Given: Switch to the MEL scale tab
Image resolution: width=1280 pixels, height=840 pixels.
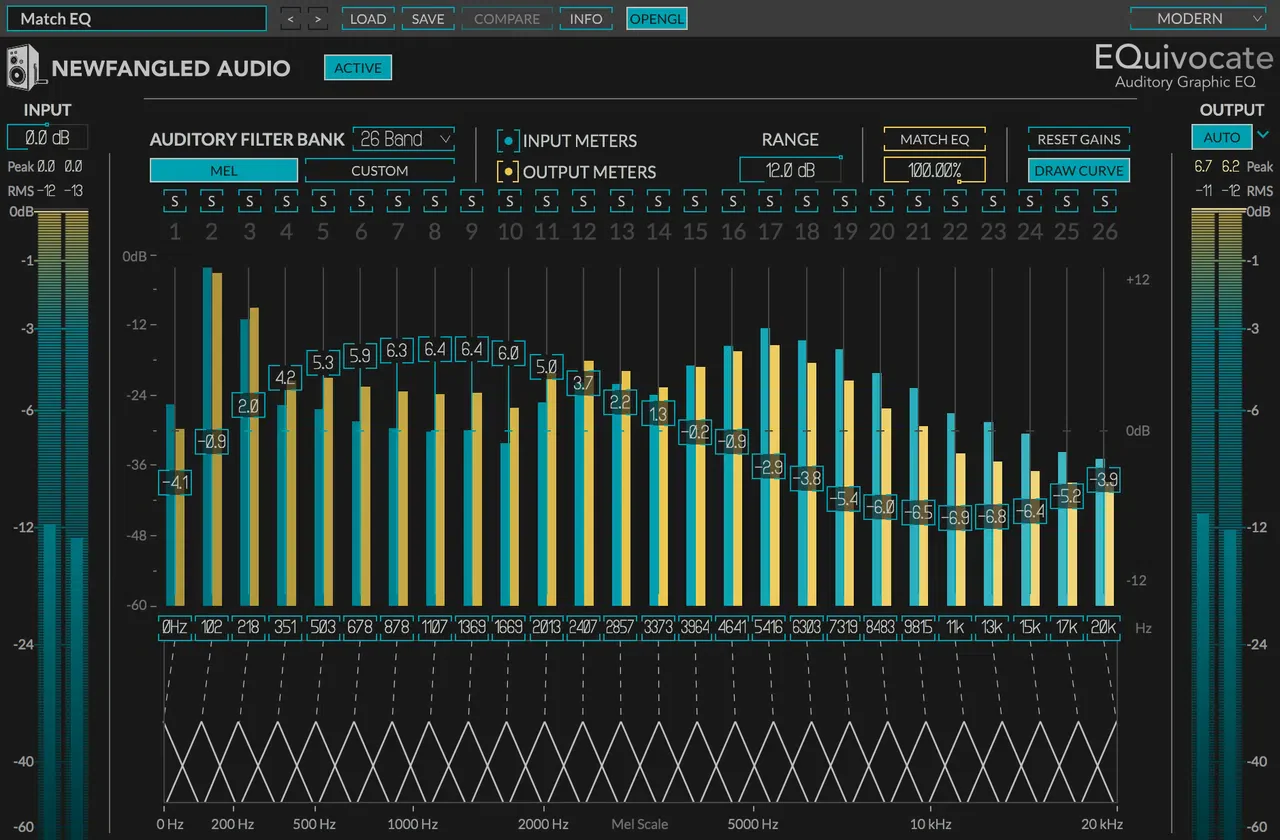Looking at the screenshot, I should tap(222, 170).
